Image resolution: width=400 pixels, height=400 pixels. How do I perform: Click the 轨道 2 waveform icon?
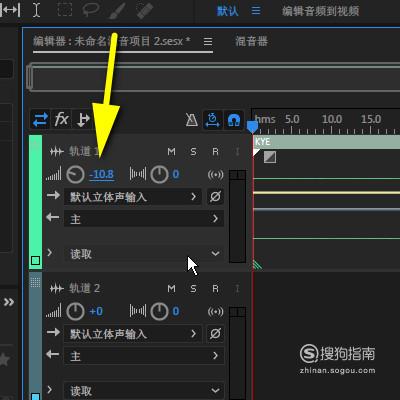(57, 289)
